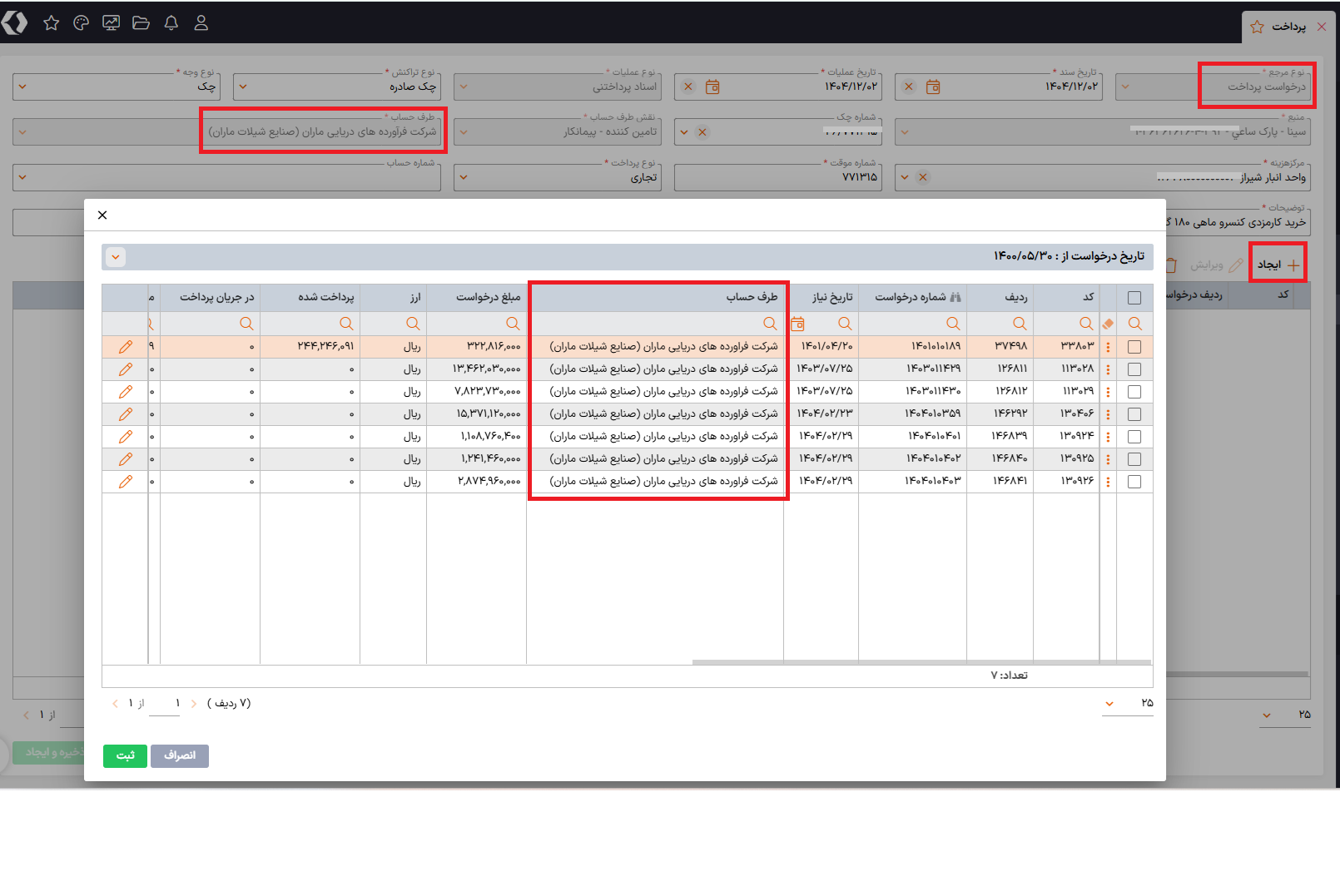Tick the checkbox for row 130406

pos(1134,414)
